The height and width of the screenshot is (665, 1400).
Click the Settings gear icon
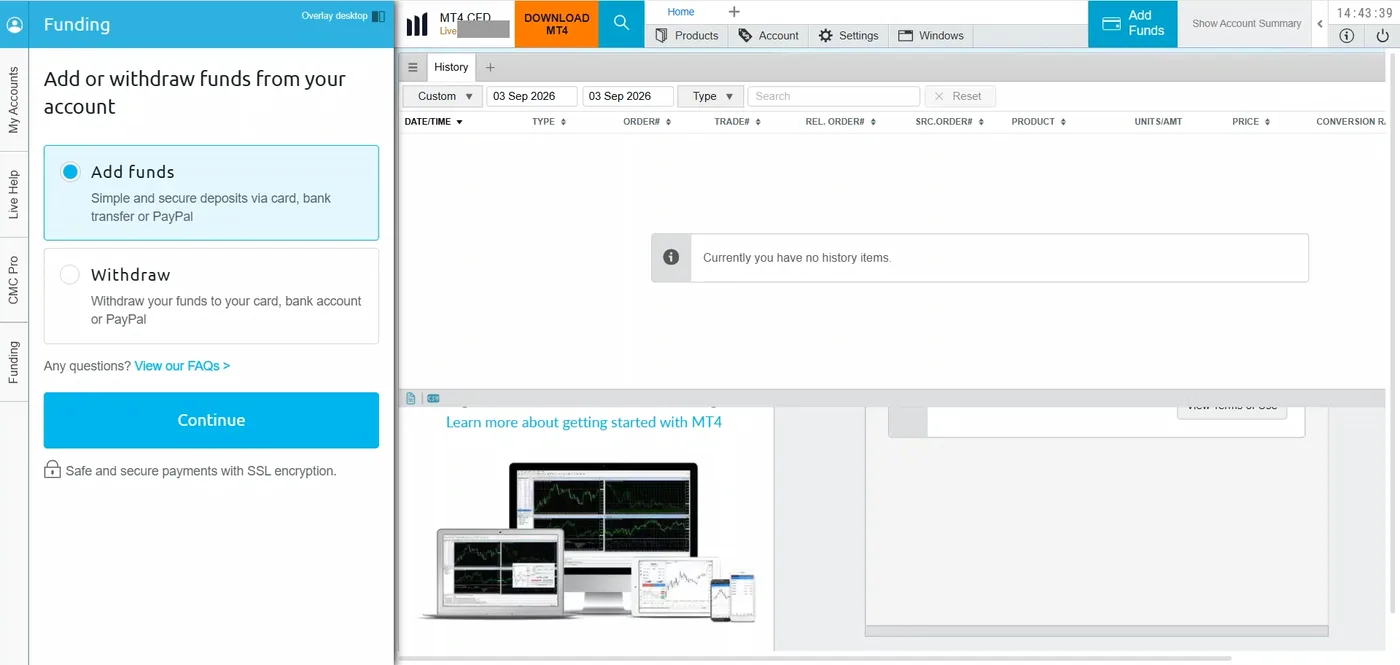click(x=825, y=35)
